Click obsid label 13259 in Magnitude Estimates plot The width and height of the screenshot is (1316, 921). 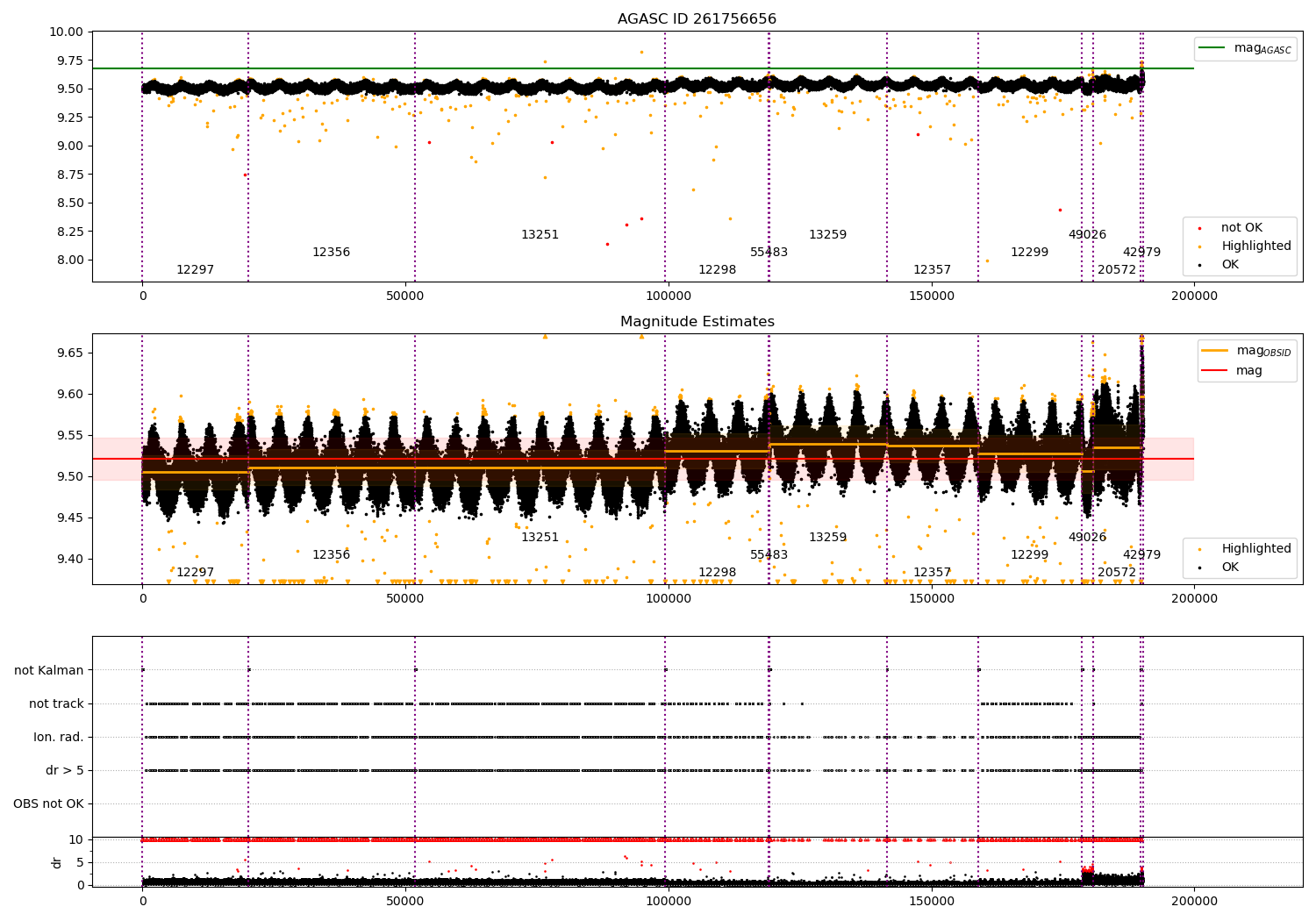pyautogui.click(x=827, y=538)
